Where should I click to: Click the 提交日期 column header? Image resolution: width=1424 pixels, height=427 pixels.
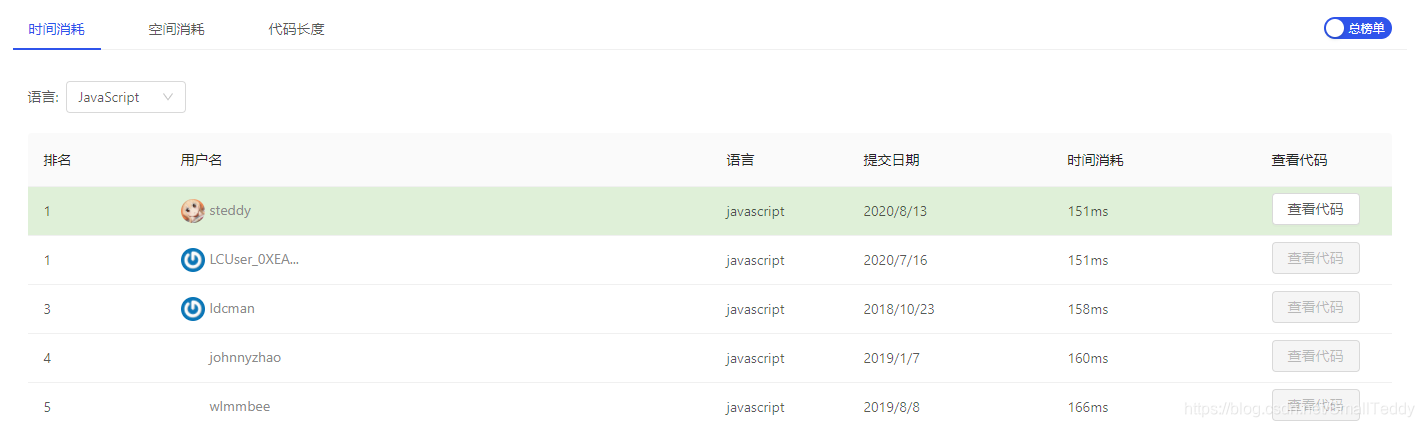coord(891,160)
